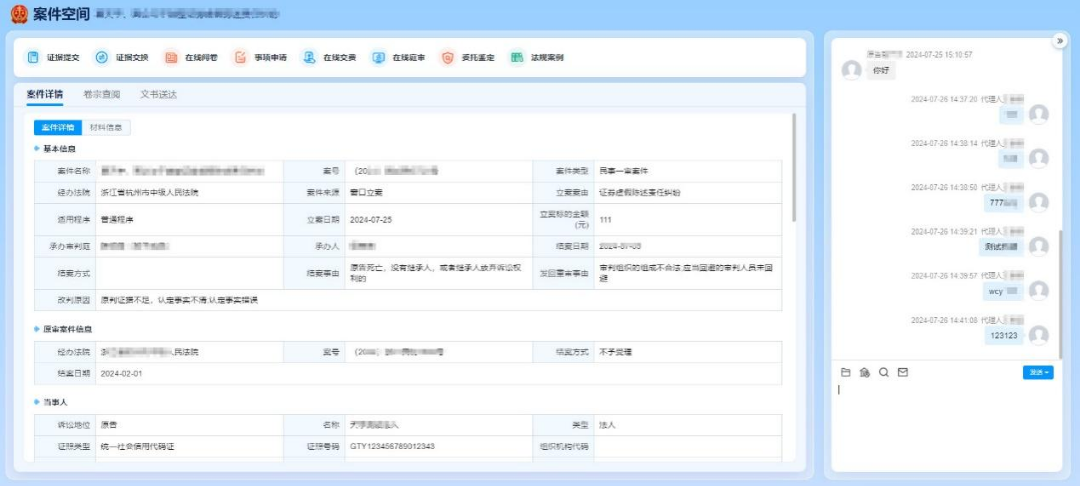Select the blue 案件详情 sub-tab

58,127
